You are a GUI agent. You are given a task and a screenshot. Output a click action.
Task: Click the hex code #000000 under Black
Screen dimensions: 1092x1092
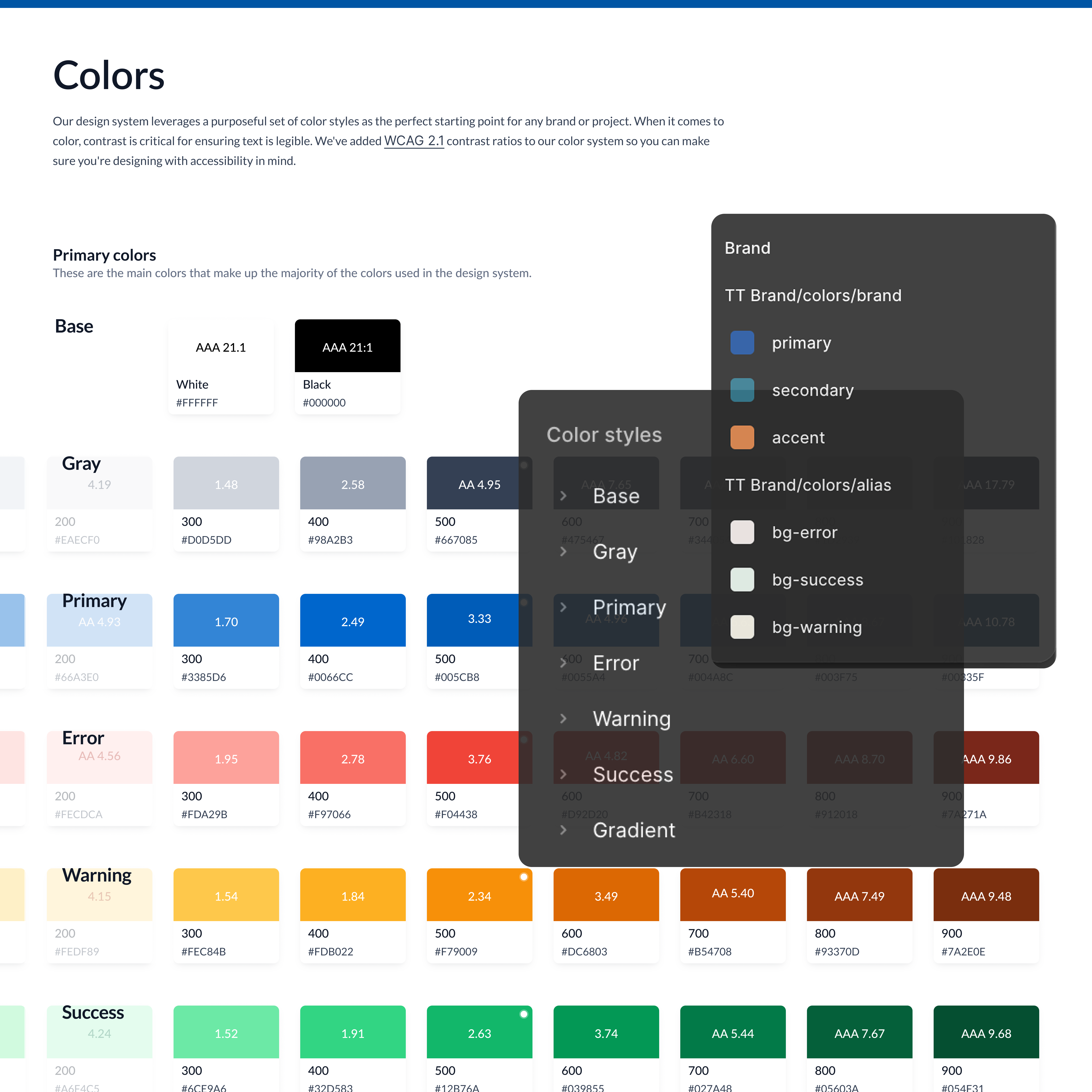324,402
